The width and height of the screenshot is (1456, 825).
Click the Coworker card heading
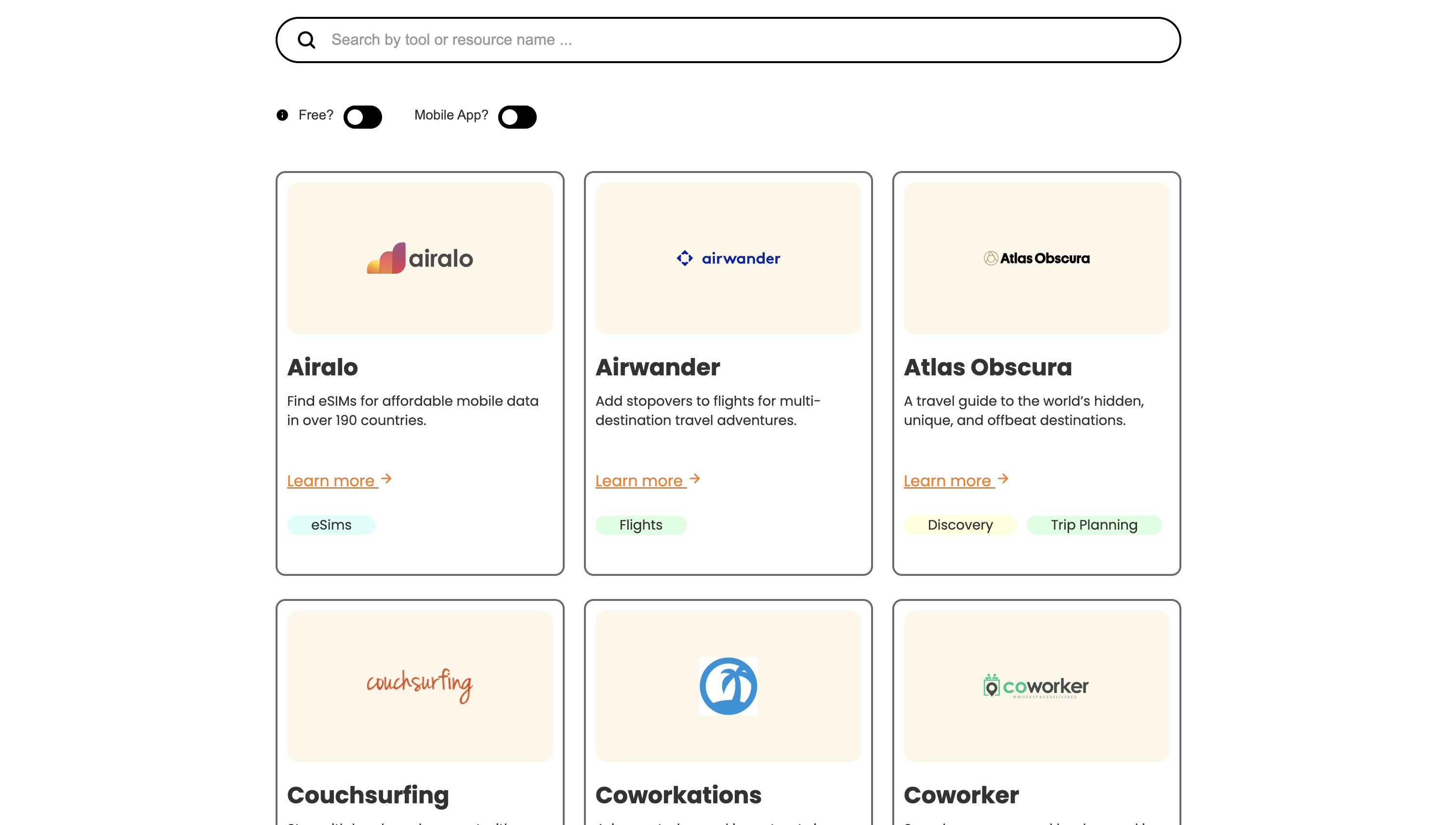click(x=961, y=795)
